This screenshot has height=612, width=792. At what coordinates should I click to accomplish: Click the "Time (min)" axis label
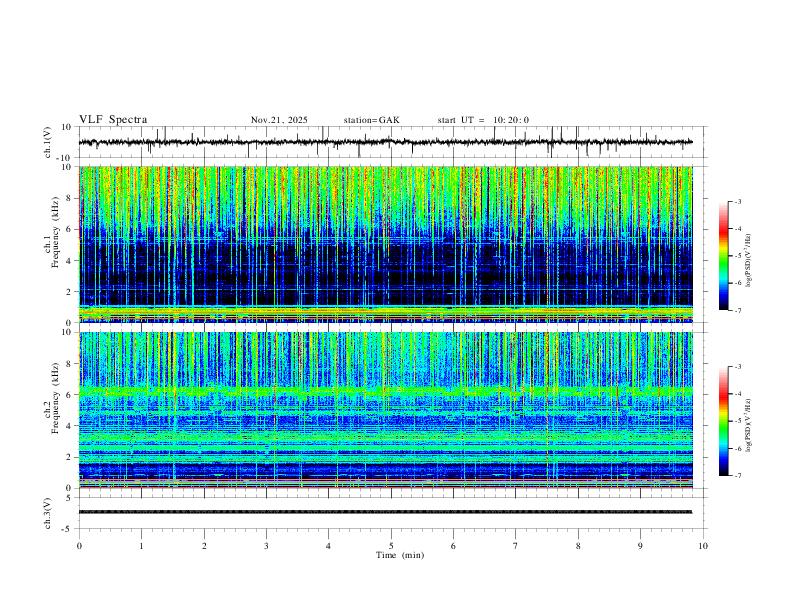point(400,555)
